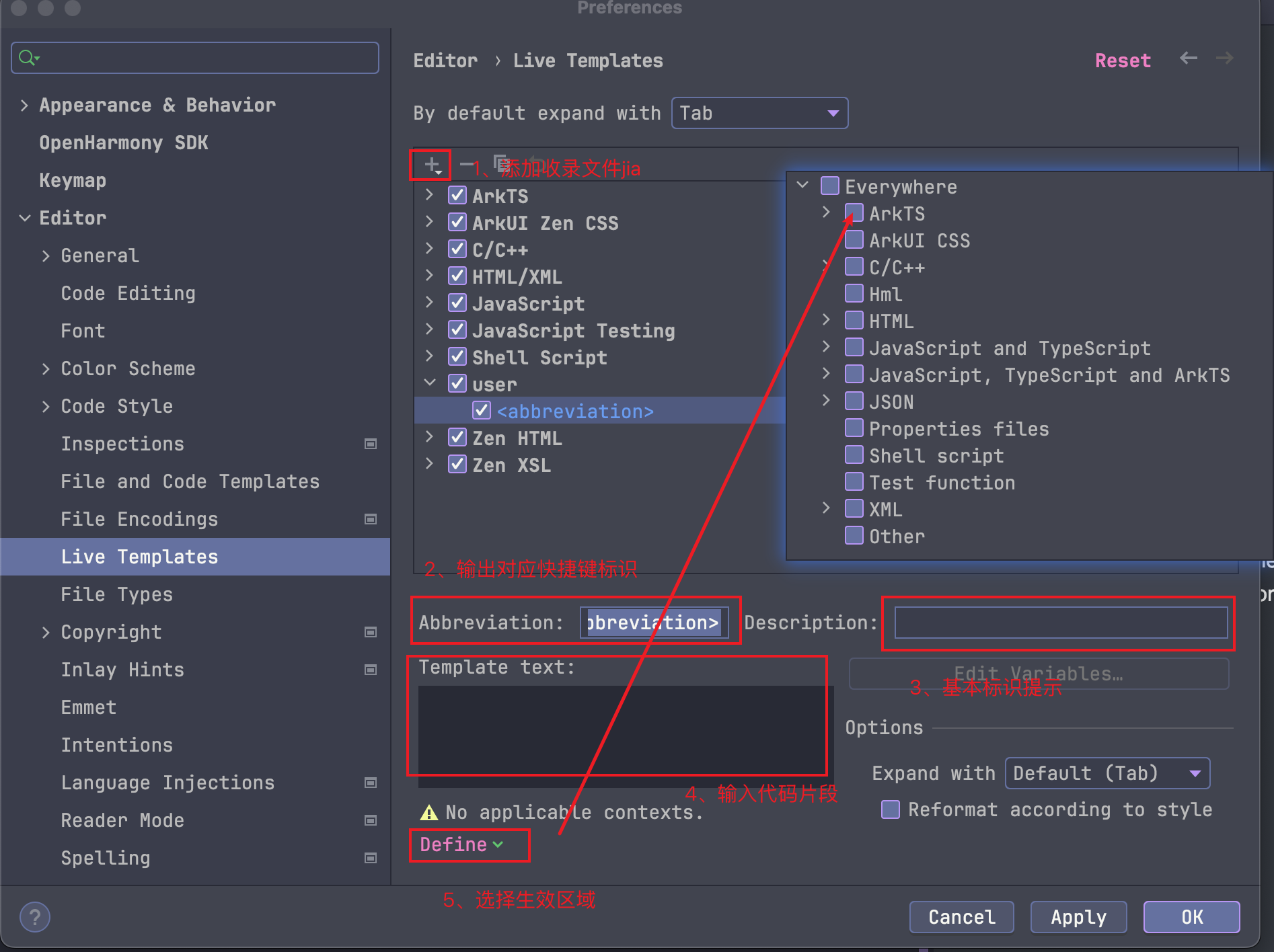Collapse the user template group
Viewport: 1274px width, 952px height.
coord(429,383)
